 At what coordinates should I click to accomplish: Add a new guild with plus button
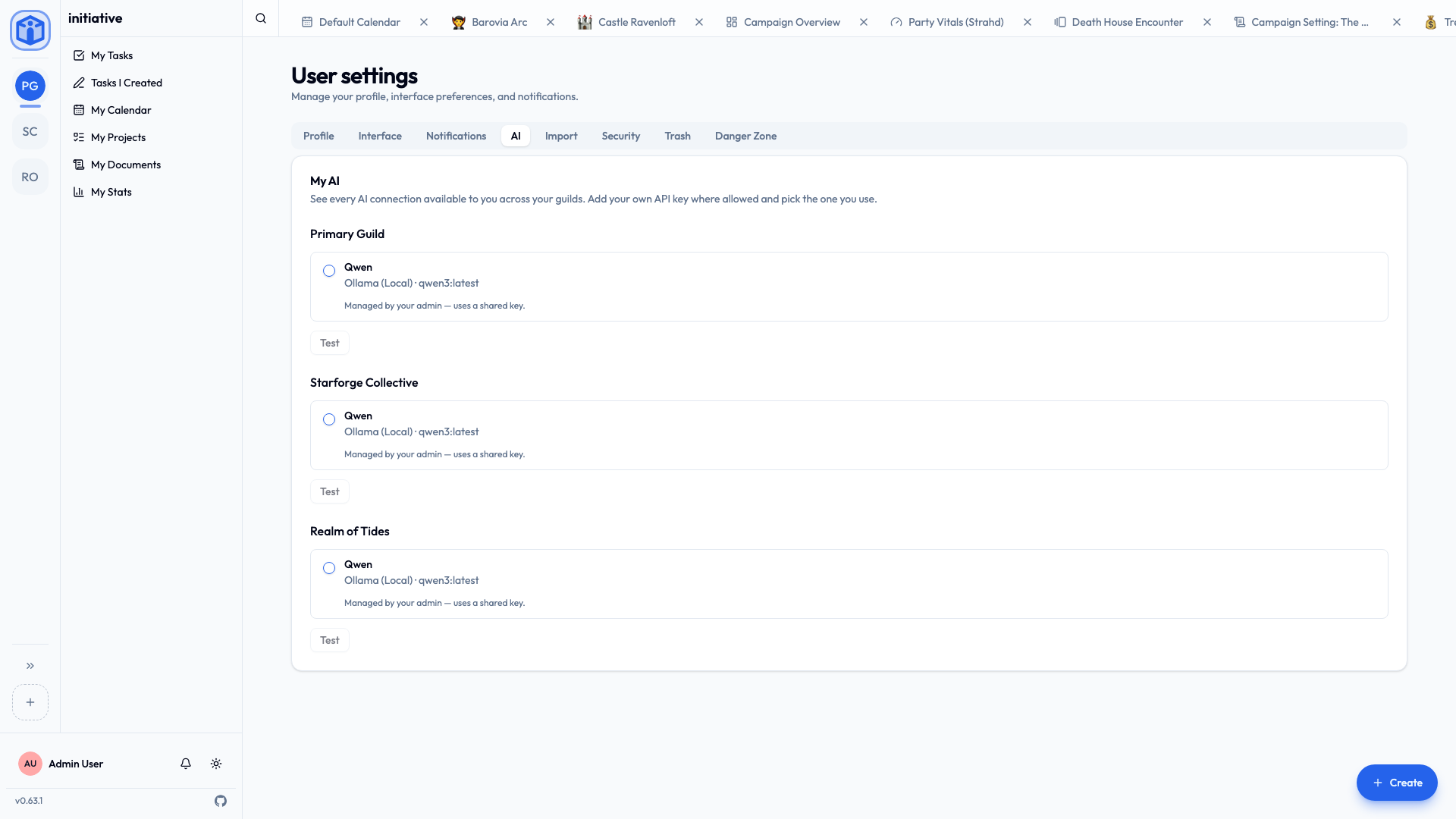click(30, 702)
